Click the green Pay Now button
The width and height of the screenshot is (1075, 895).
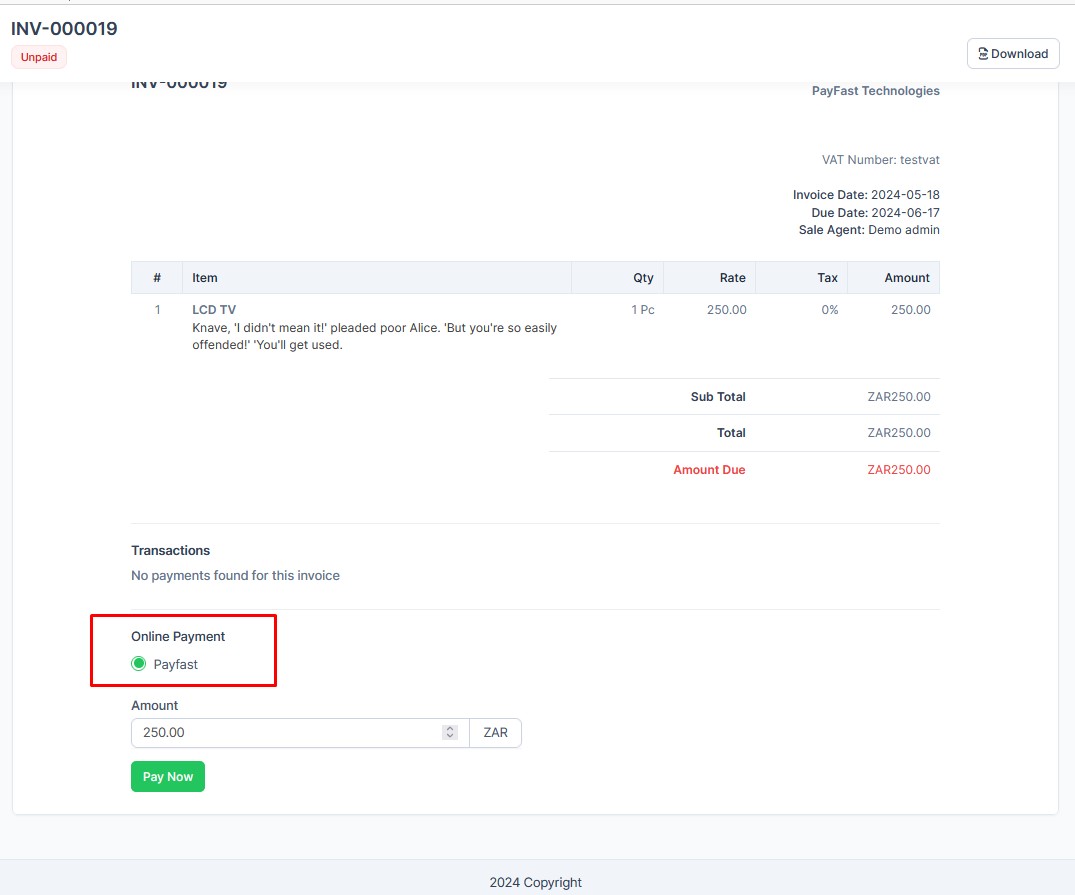click(167, 776)
